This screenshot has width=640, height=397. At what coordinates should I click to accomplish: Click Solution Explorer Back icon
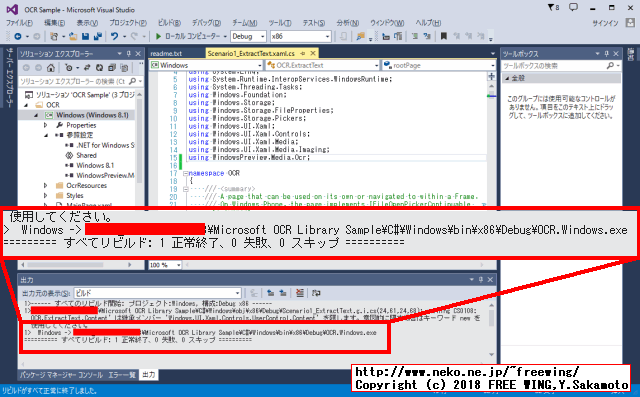click(x=26, y=68)
